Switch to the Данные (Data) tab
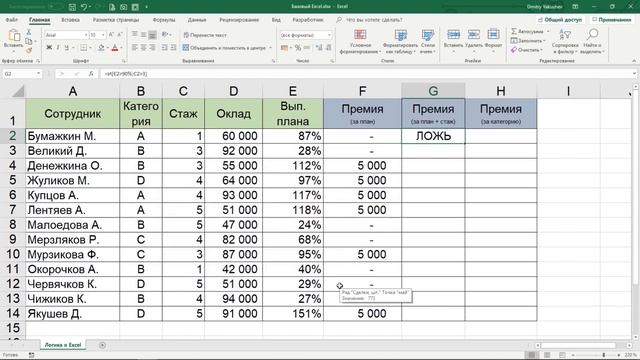Screen dimensions: 640x360 pos(197,20)
